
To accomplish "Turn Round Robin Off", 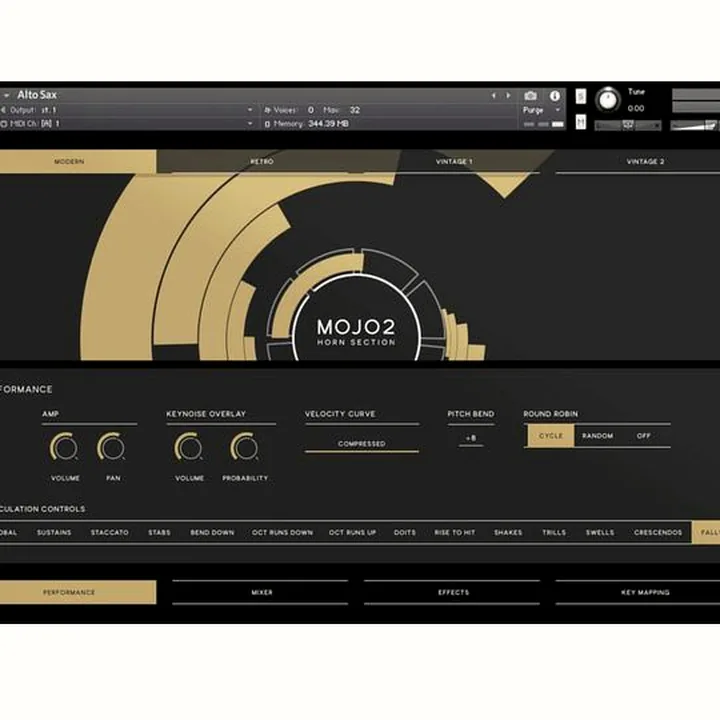I will tap(644, 436).
